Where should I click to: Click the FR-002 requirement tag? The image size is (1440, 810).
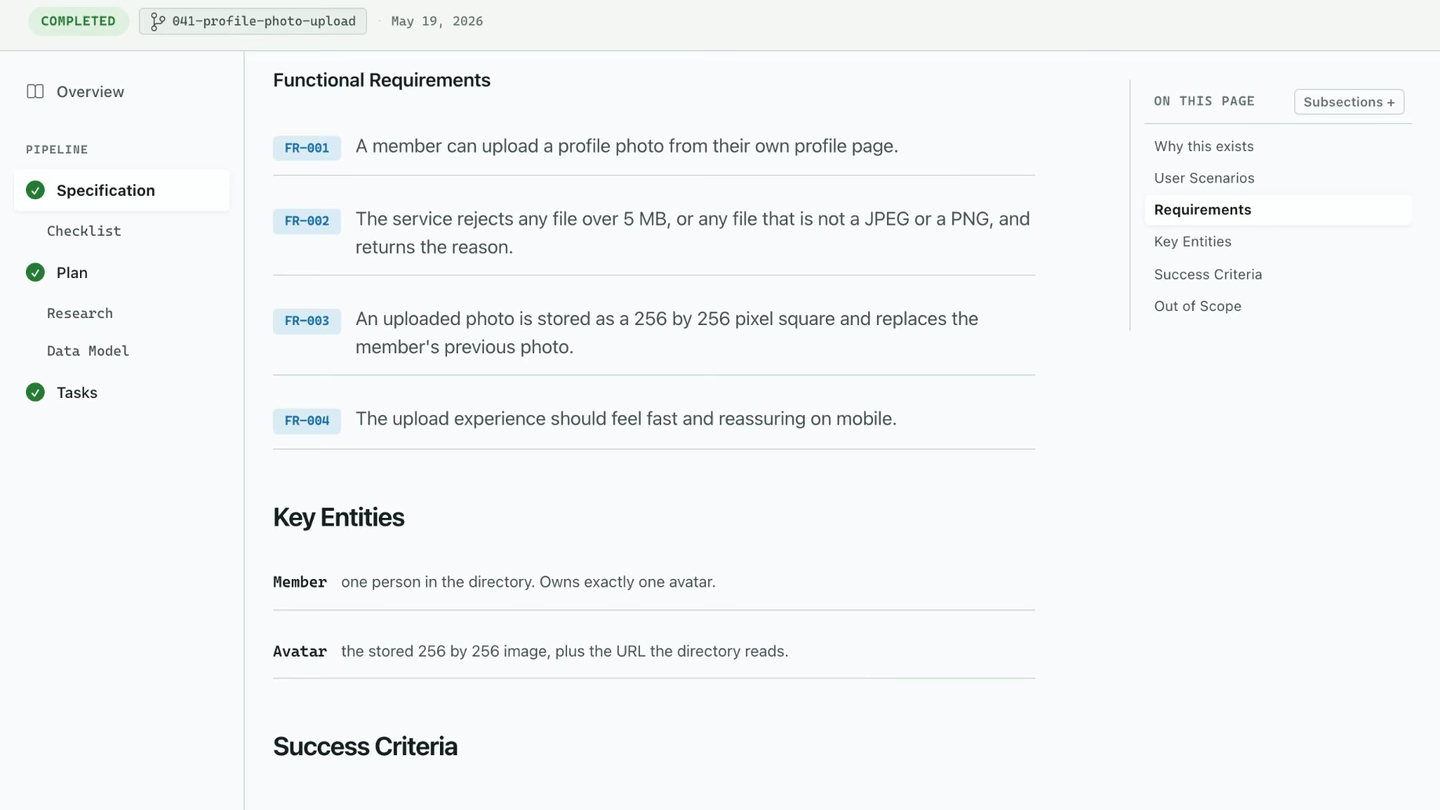[x=307, y=221]
